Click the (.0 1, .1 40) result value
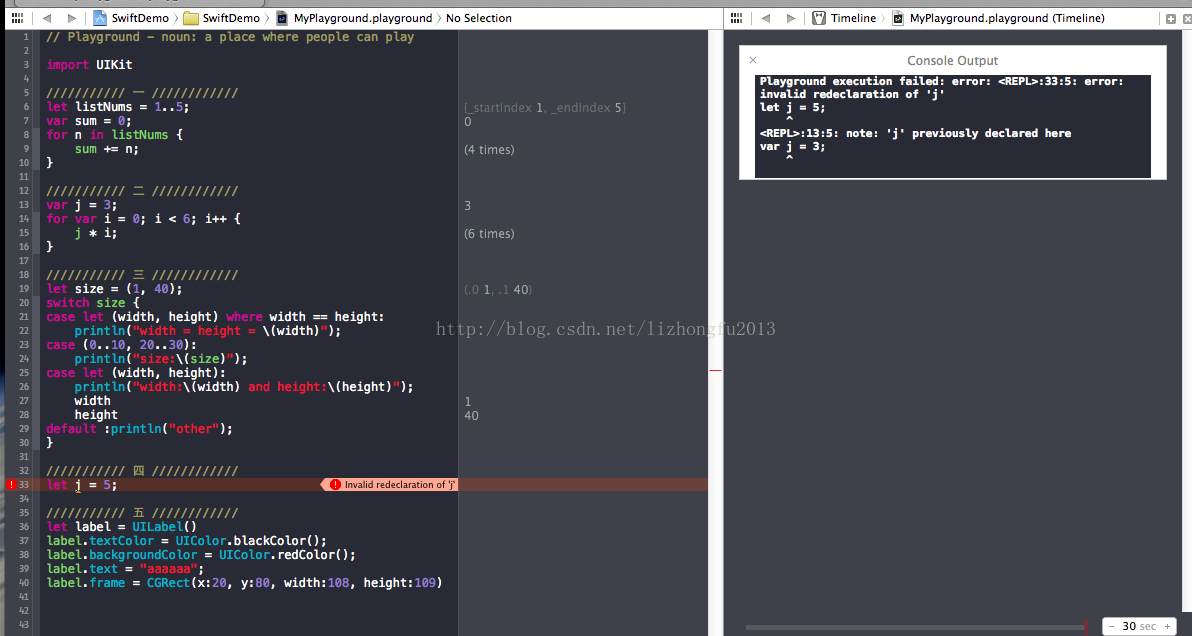1192x636 pixels. click(x=498, y=290)
